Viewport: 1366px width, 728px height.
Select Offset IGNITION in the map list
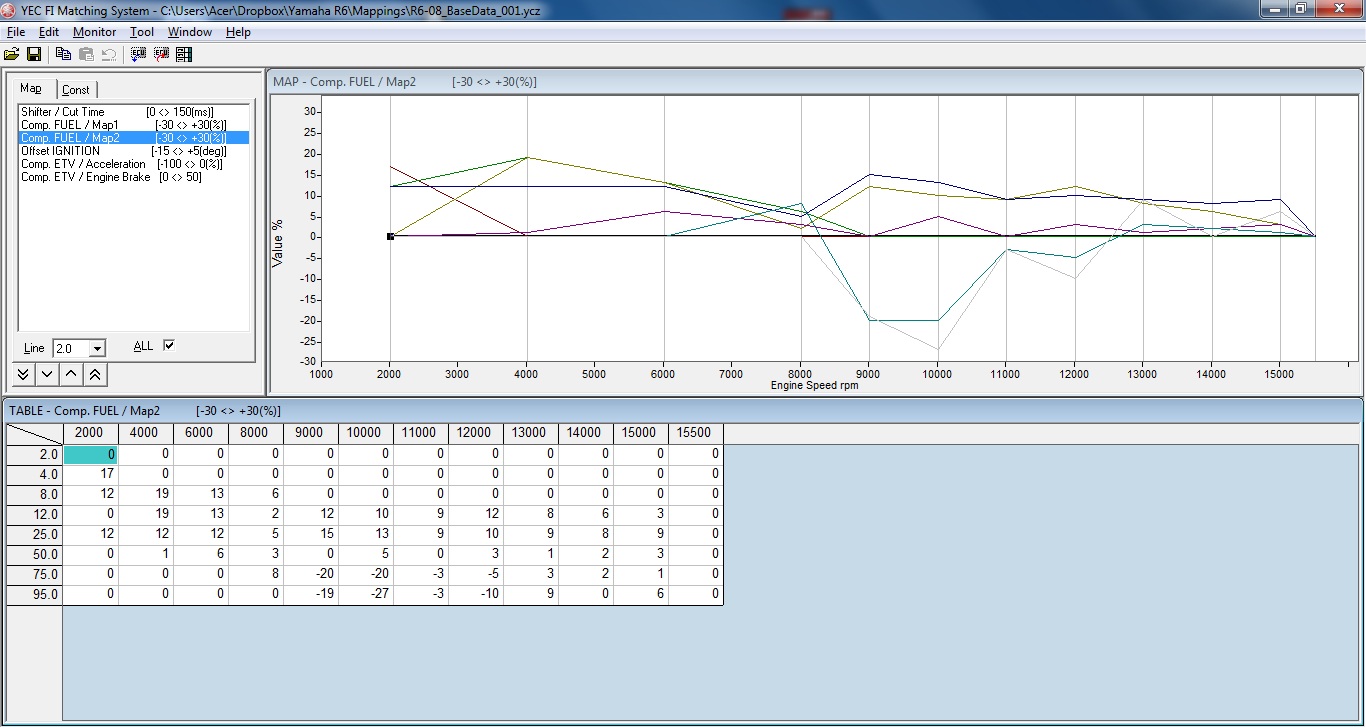[60, 151]
